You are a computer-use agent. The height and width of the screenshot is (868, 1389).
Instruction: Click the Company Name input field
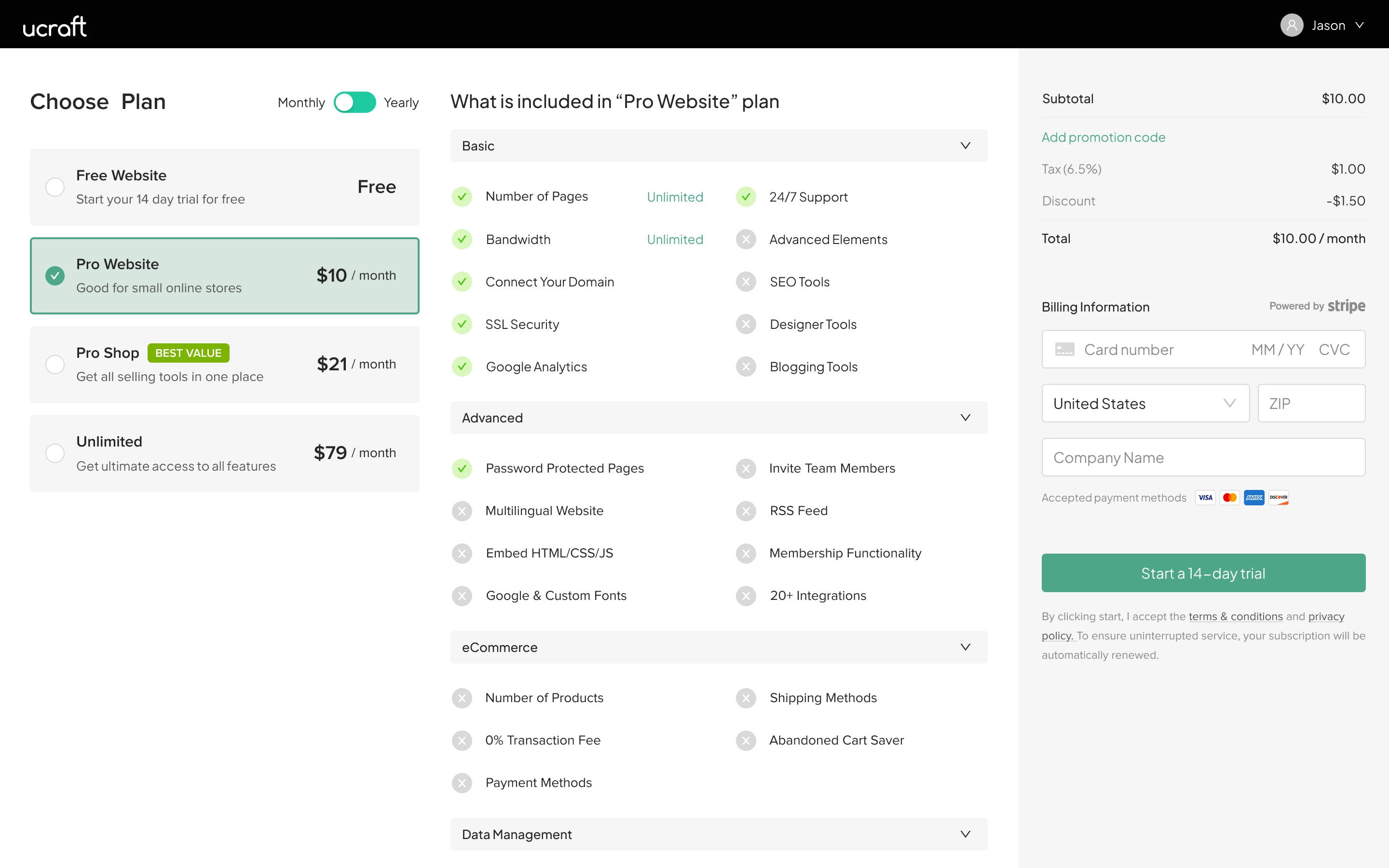[x=1203, y=458]
